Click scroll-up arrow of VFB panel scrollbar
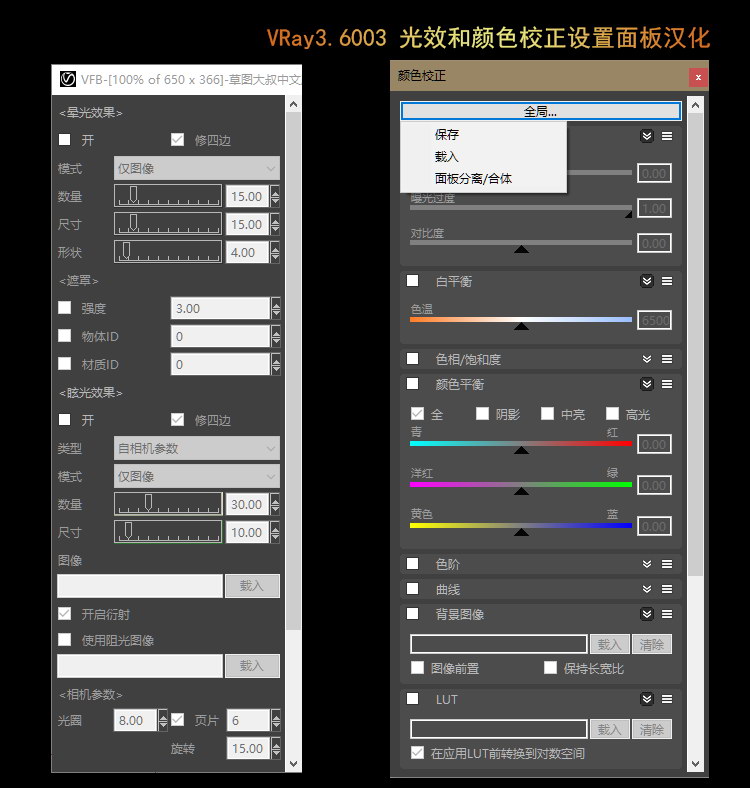 tap(294, 105)
